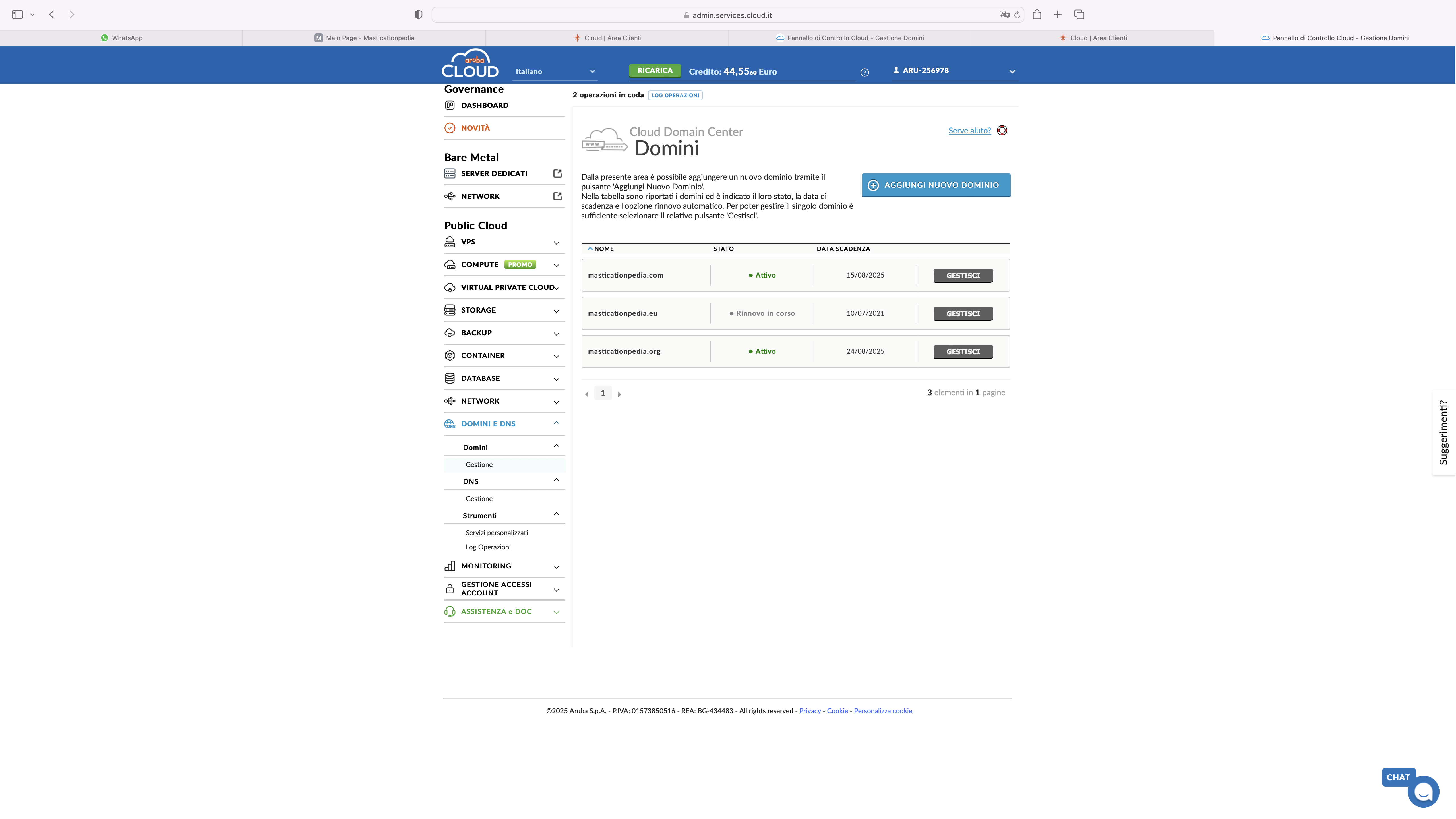Switch to Main Page - Masticationpedia tab
The height and width of the screenshot is (819, 1456).
pyautogui.click(x=364, y=38)
